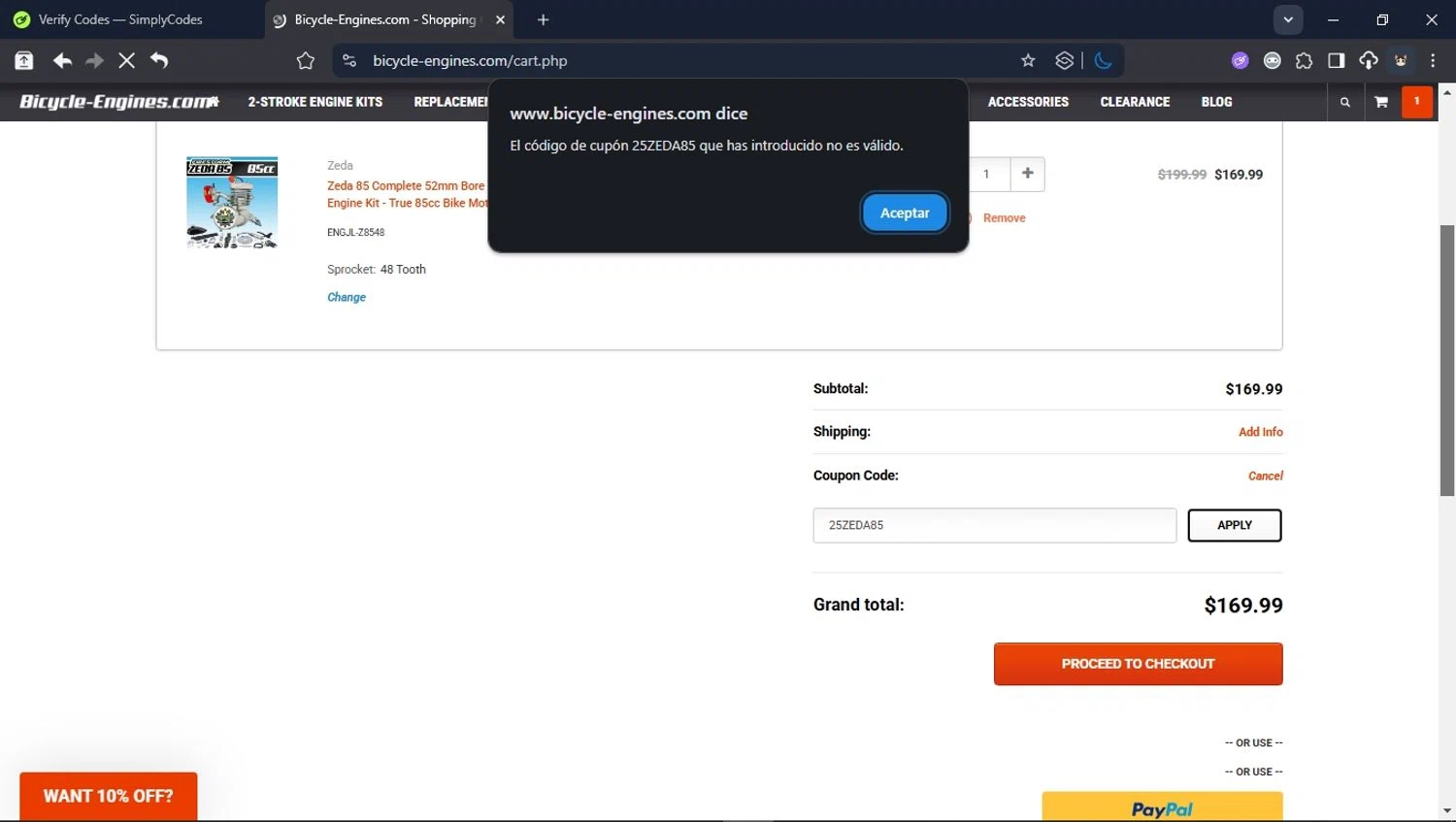Expand the tab search dropdown
Screen dimensions: 1456x822
[x=1288, y=19]
